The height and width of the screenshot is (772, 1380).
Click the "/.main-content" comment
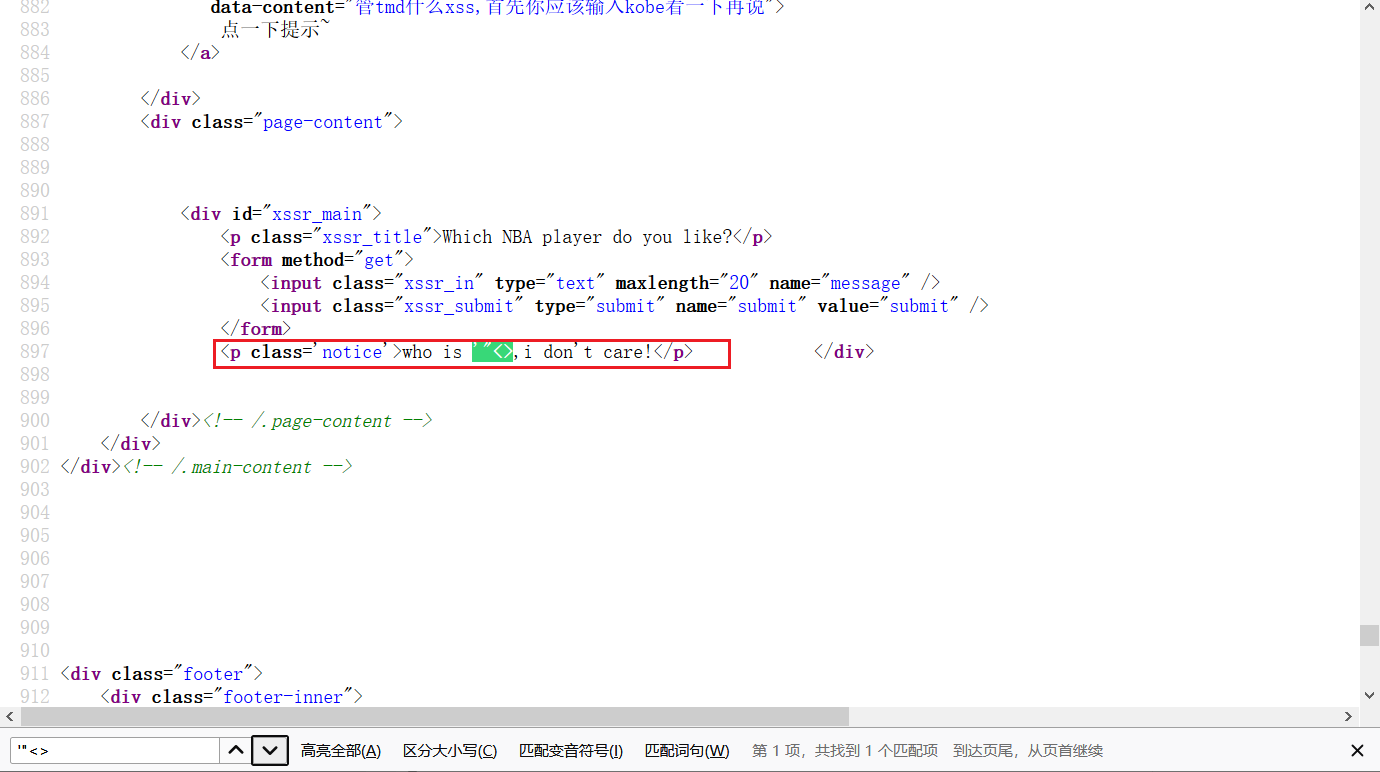tap(238, 467)
